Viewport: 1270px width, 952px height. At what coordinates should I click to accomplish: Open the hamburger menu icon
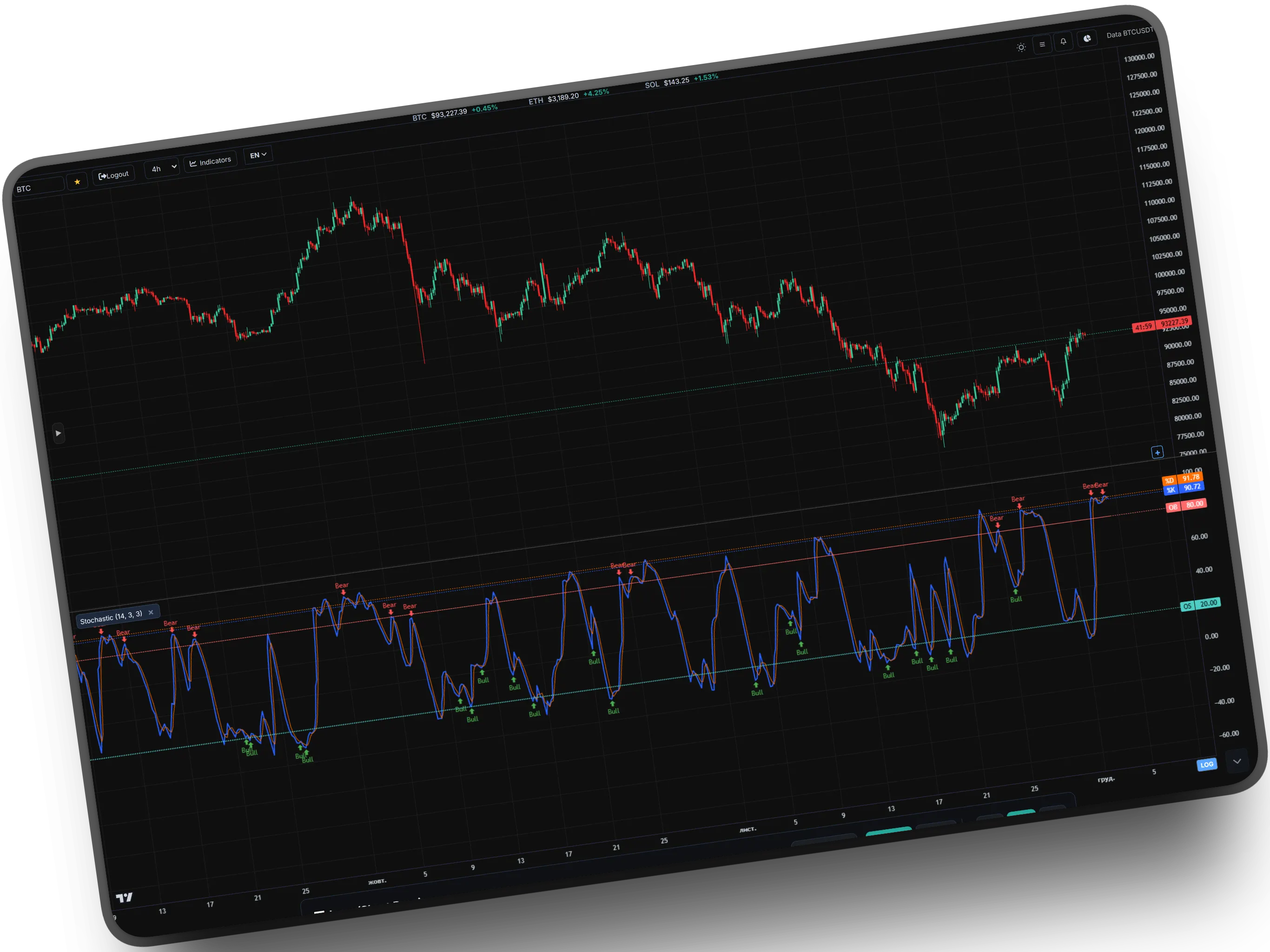pos(1043,45)
